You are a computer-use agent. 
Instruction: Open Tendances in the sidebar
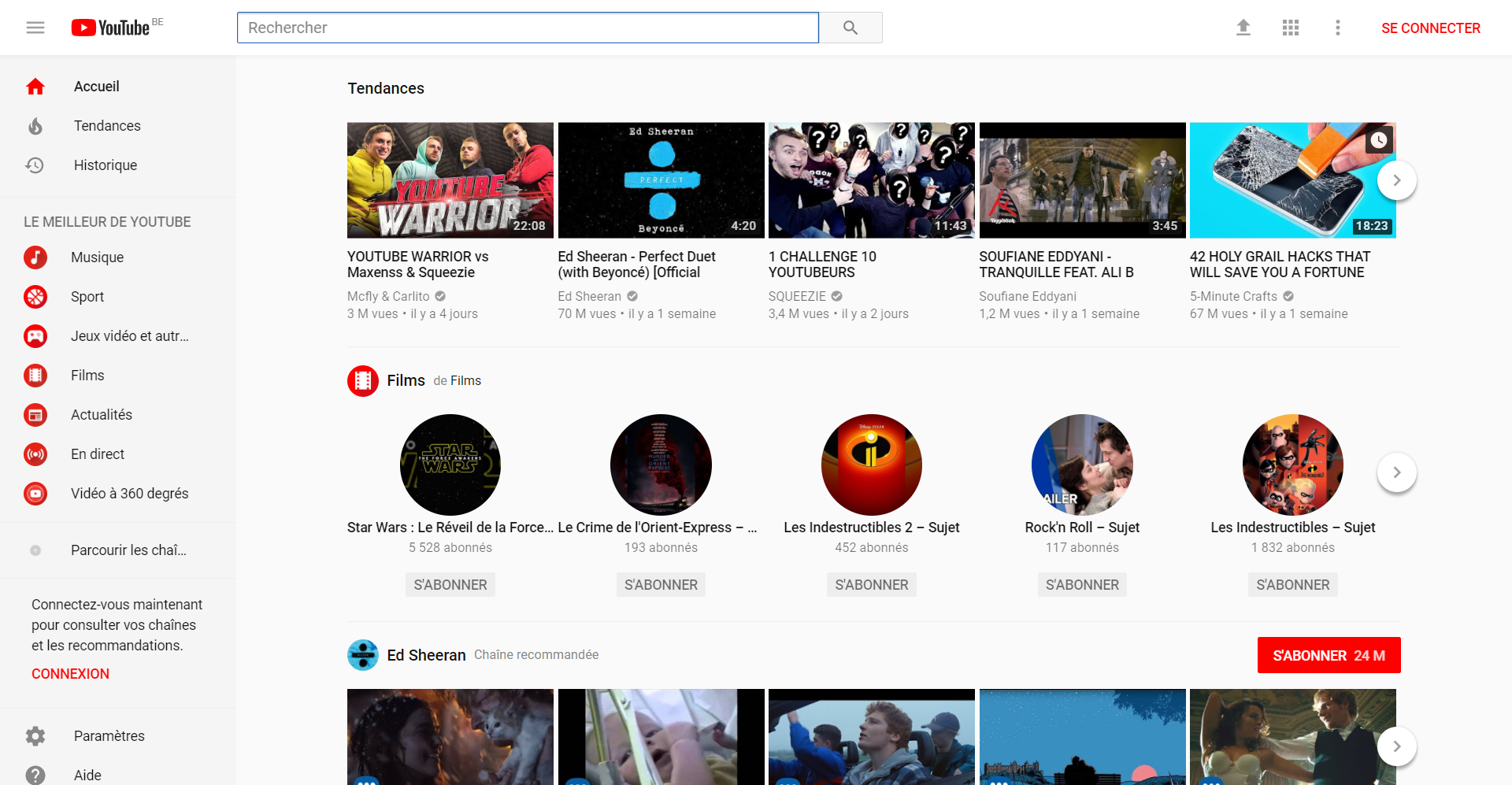(118, 126)
